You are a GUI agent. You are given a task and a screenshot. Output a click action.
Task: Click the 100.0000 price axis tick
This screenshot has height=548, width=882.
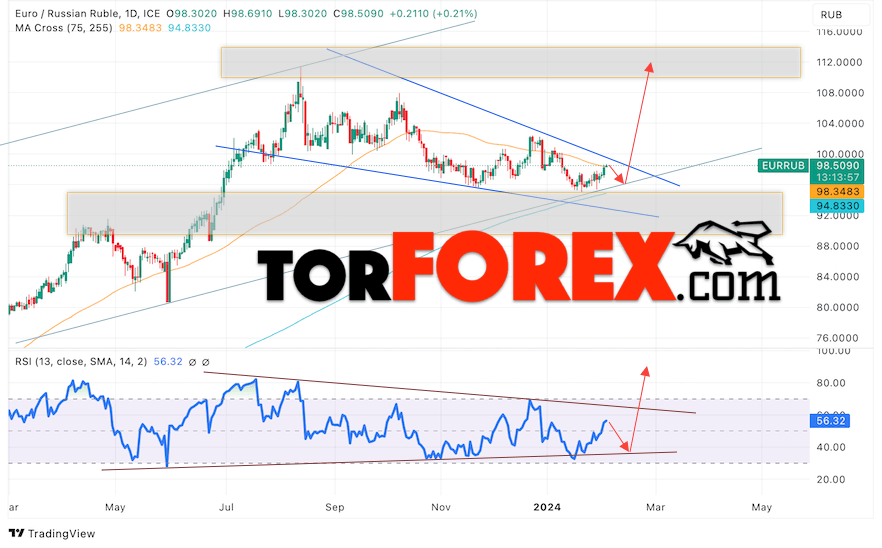pyautogui.click(x=839, y=154)
